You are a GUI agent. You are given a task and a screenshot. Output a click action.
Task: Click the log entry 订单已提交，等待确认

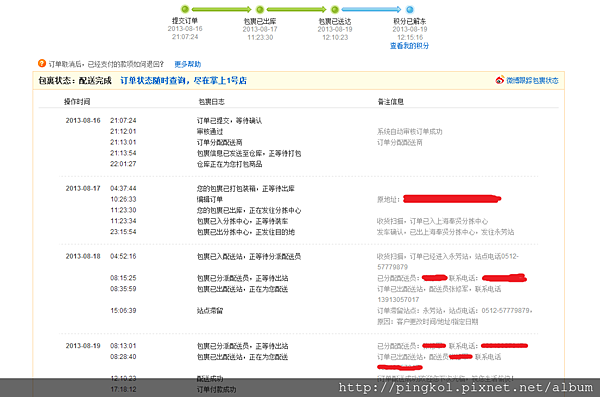(x=229, y=121)
